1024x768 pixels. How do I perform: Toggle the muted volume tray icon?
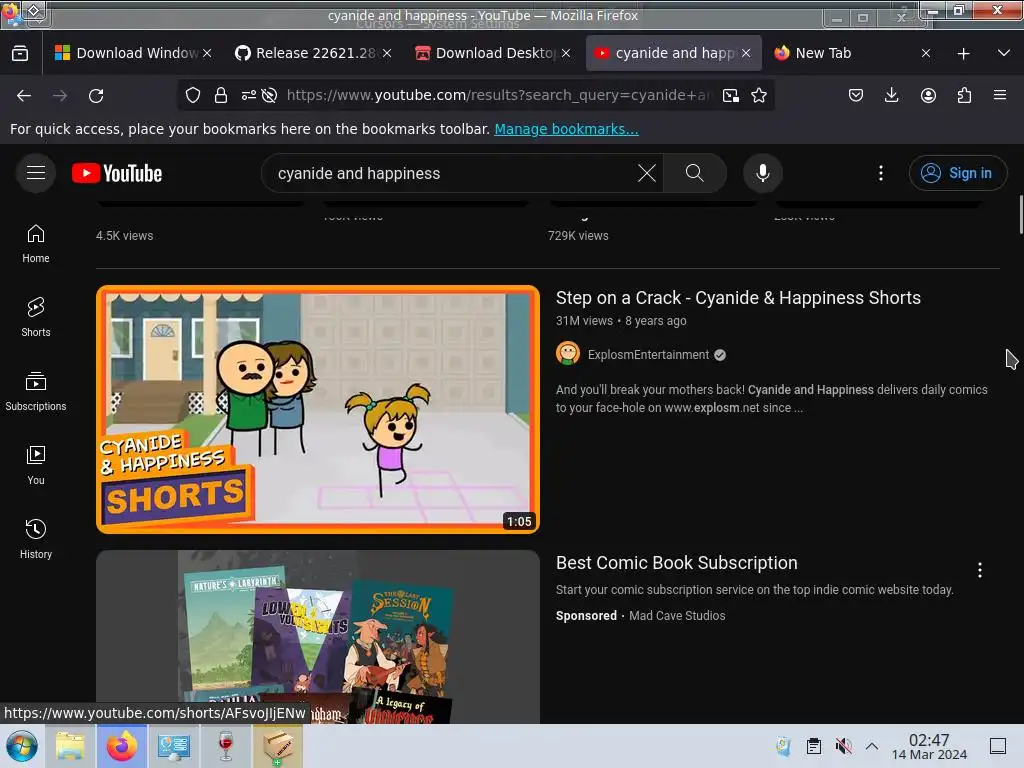point(843,746)
